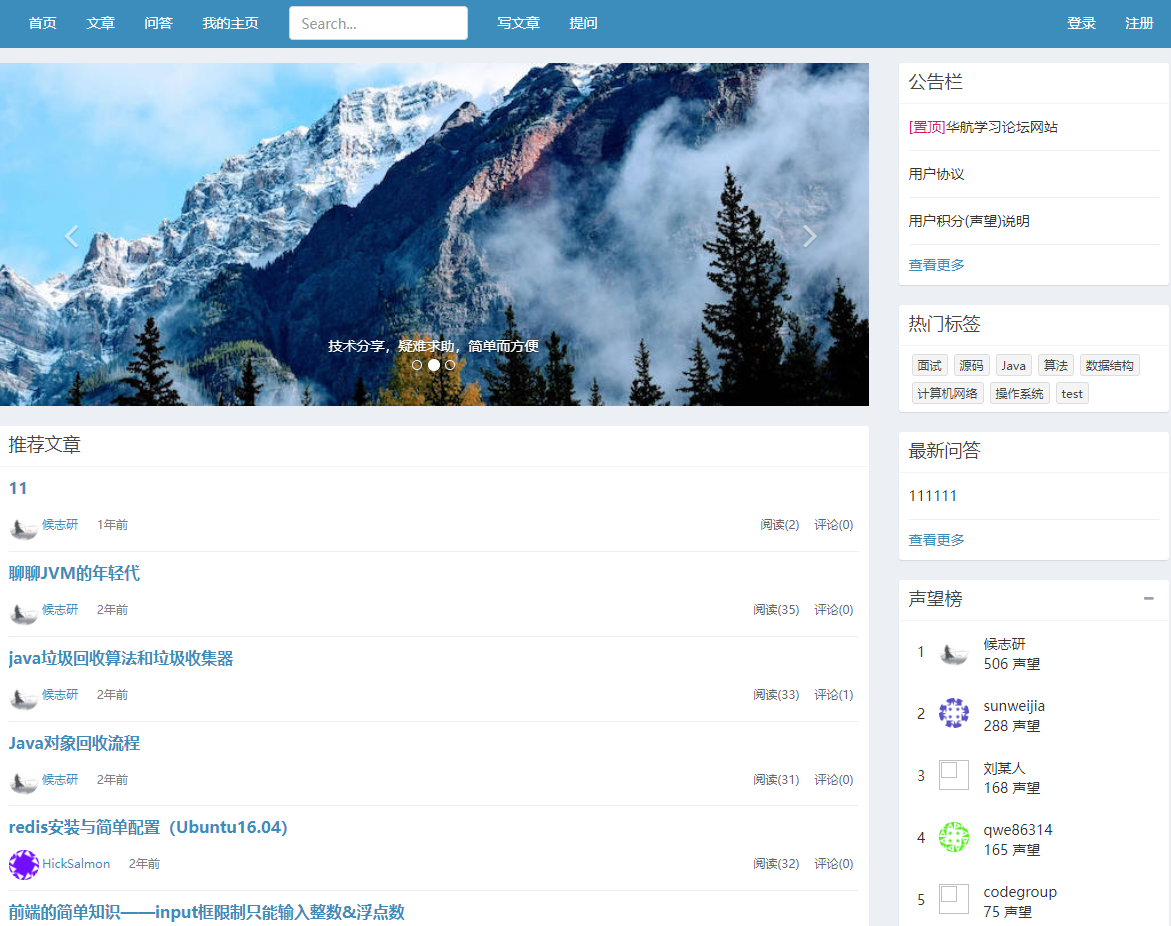This screenshot has width=1171, height=926.
Task: Select the 面试 tag
Action: [x=930, y=365]
